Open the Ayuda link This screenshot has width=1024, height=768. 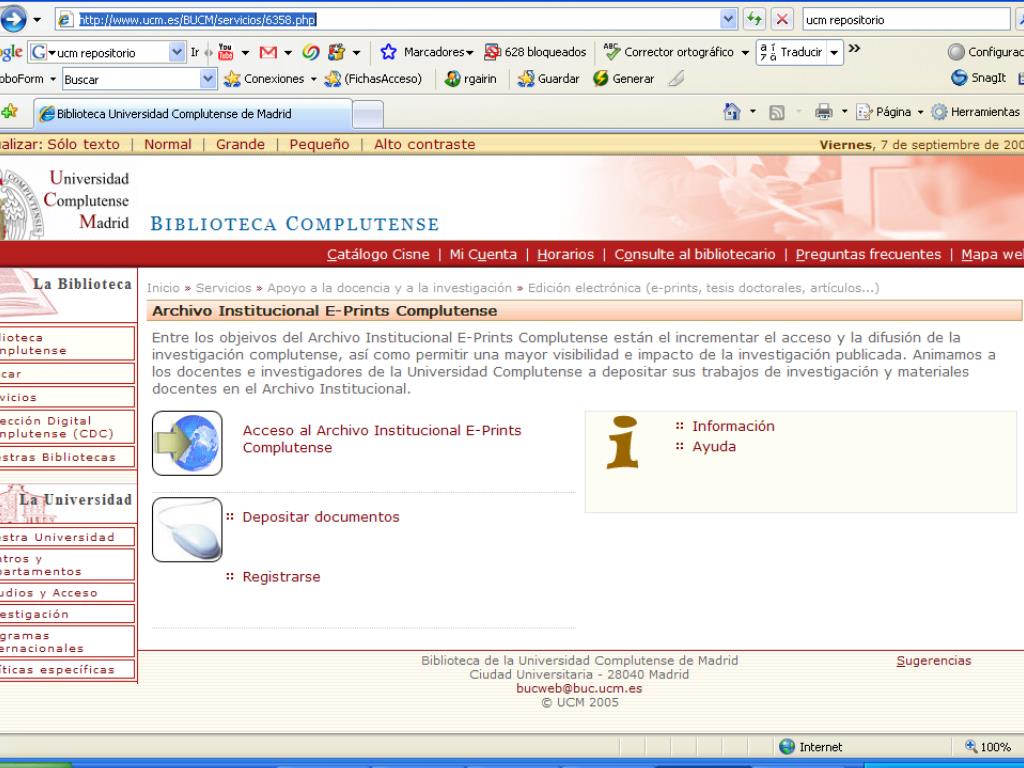tap(714, 447)
